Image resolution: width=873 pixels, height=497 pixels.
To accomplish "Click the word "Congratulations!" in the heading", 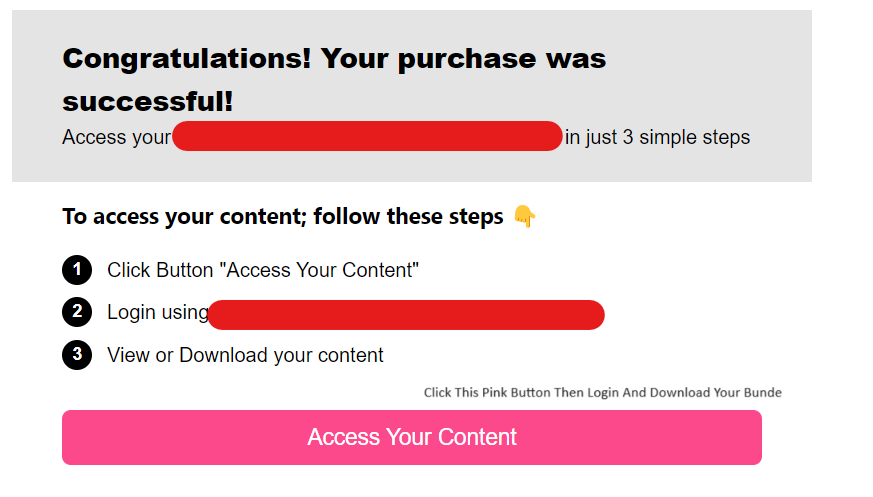I will (x=186, y=58).
